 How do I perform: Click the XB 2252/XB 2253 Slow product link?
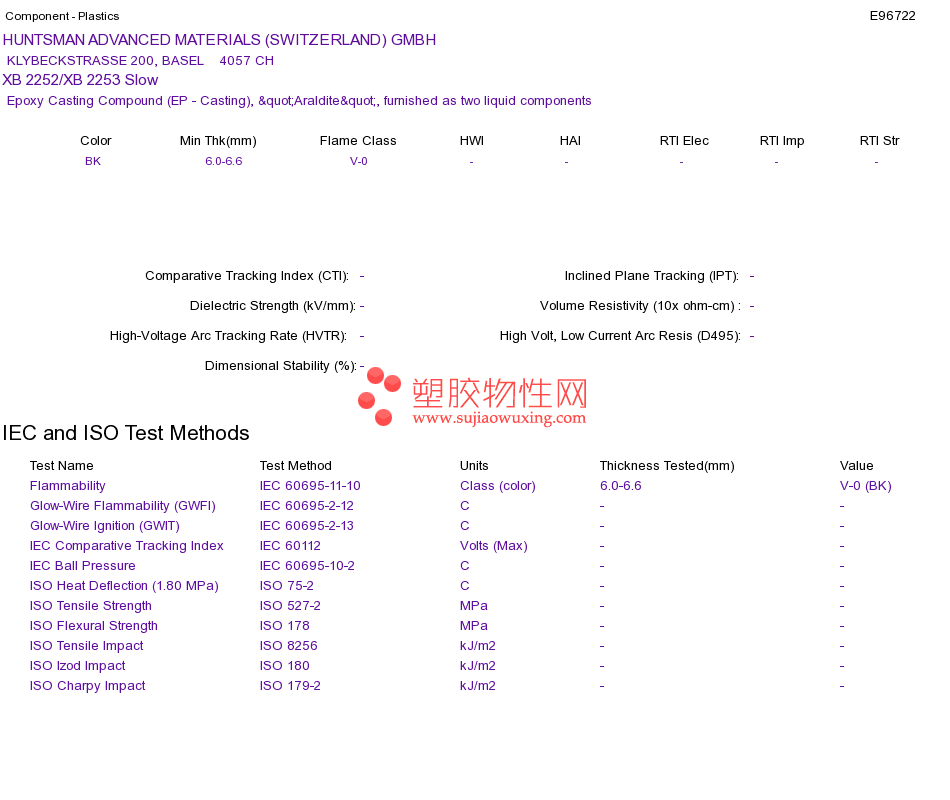(x=80, y=80)
